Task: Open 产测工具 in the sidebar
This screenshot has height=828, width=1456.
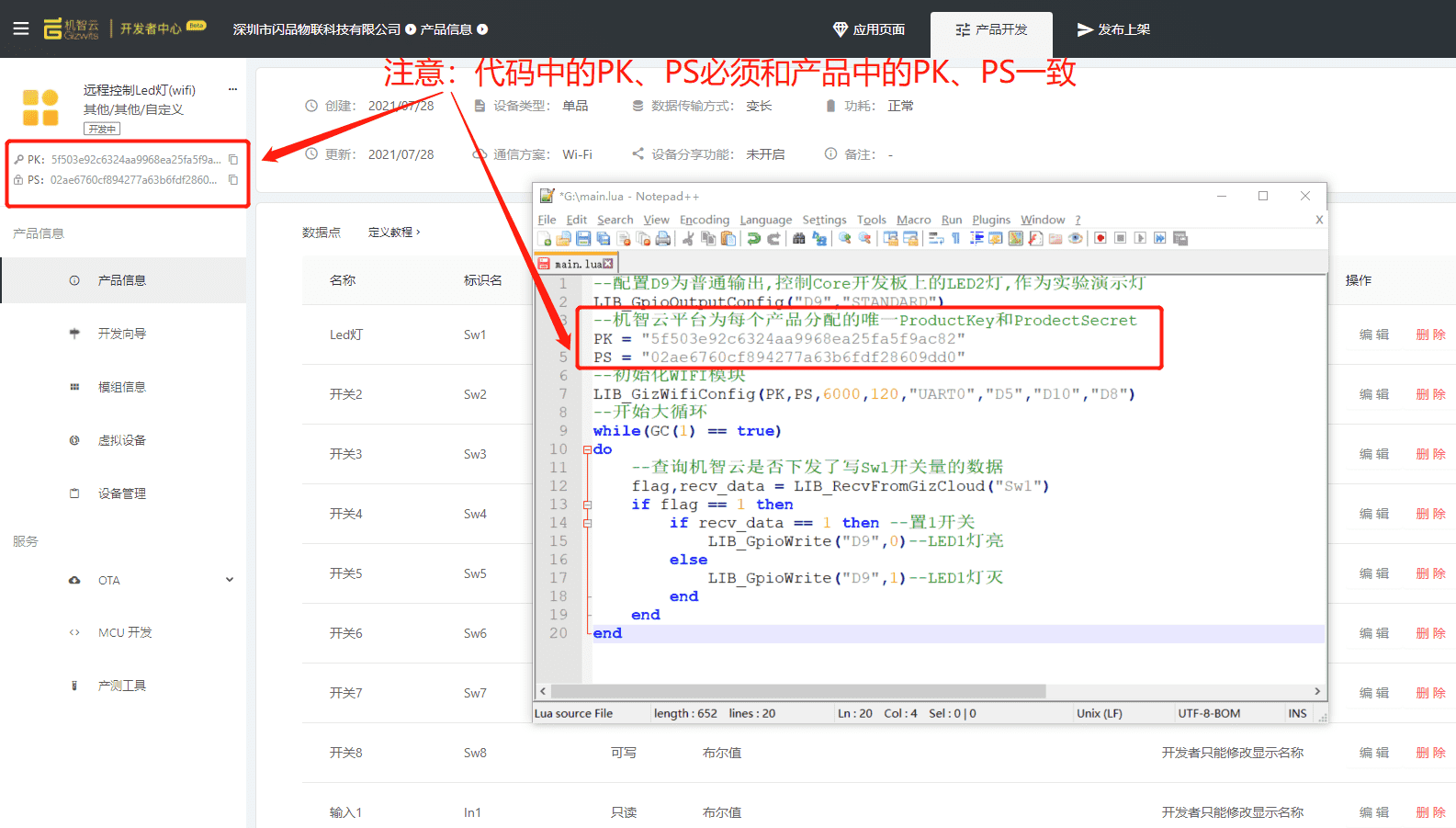Action: [x=123, y=686]
